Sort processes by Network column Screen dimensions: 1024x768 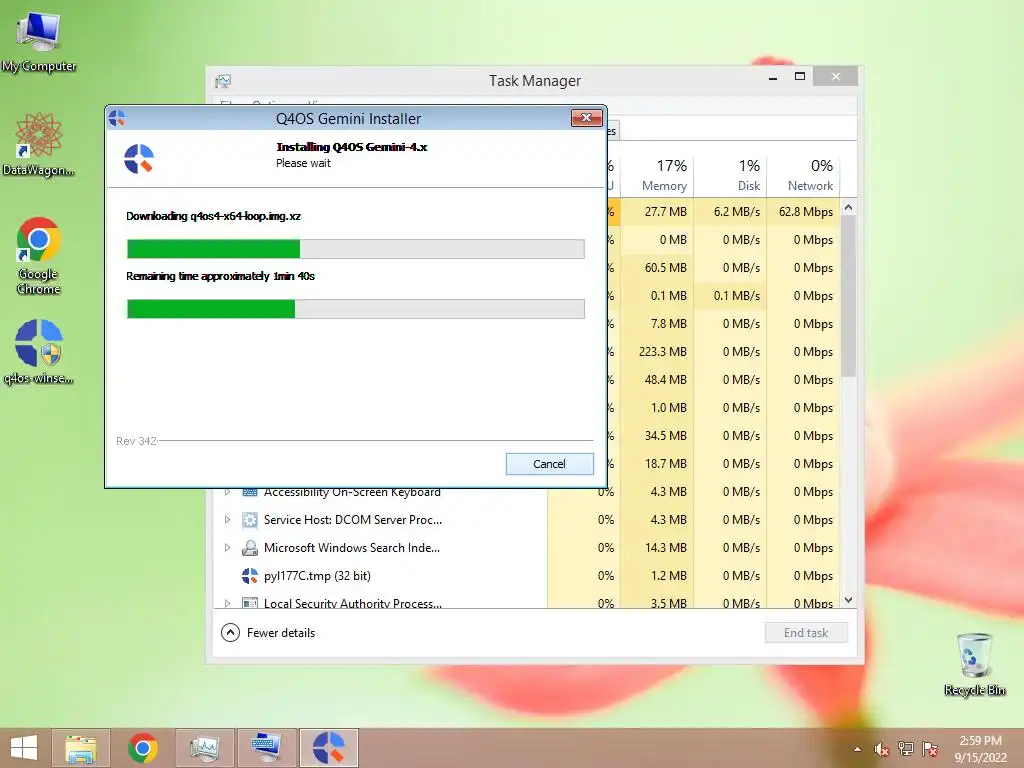point(803,174)
